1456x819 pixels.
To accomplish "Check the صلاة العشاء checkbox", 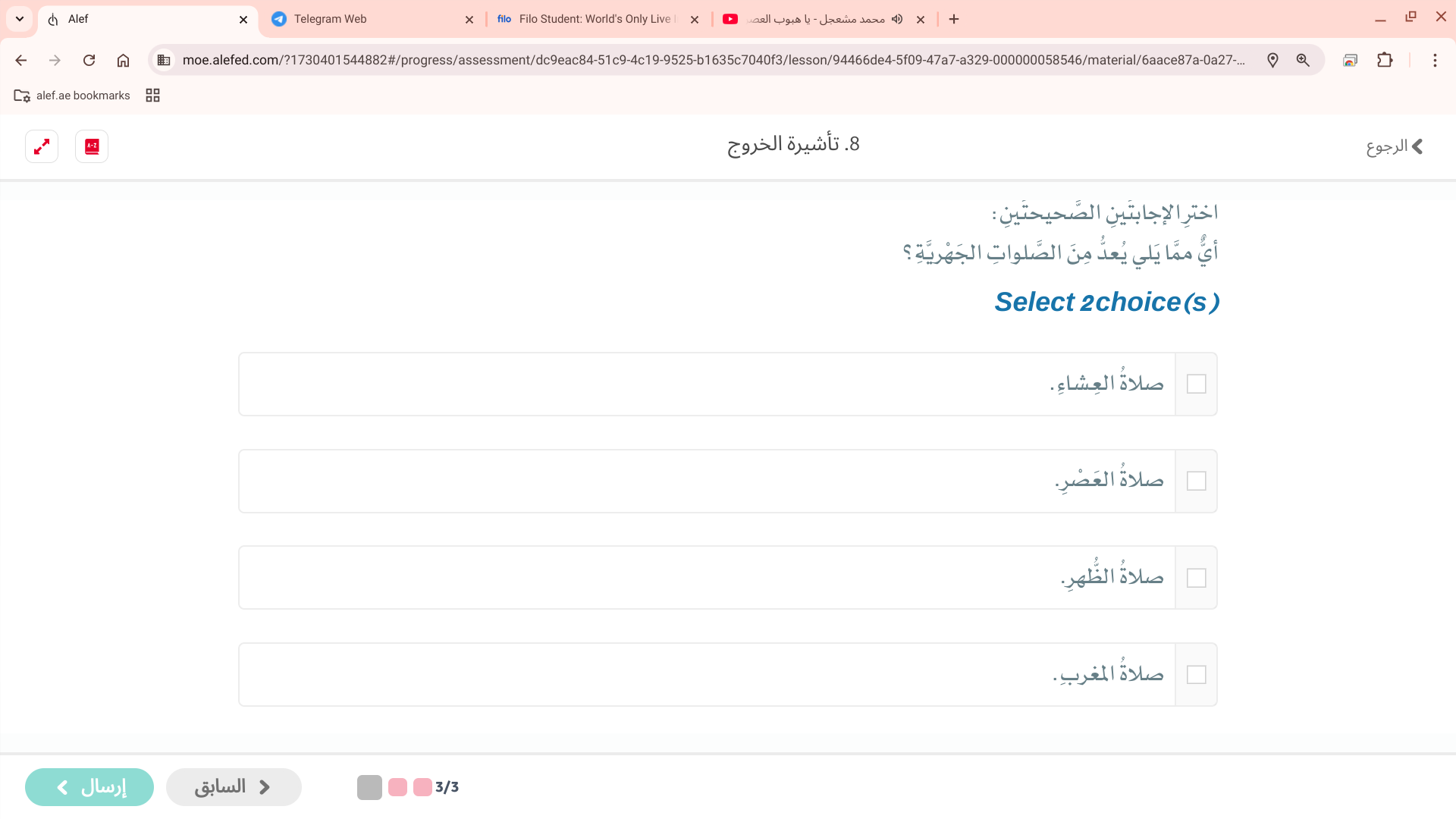I will tap(1196, 384).
